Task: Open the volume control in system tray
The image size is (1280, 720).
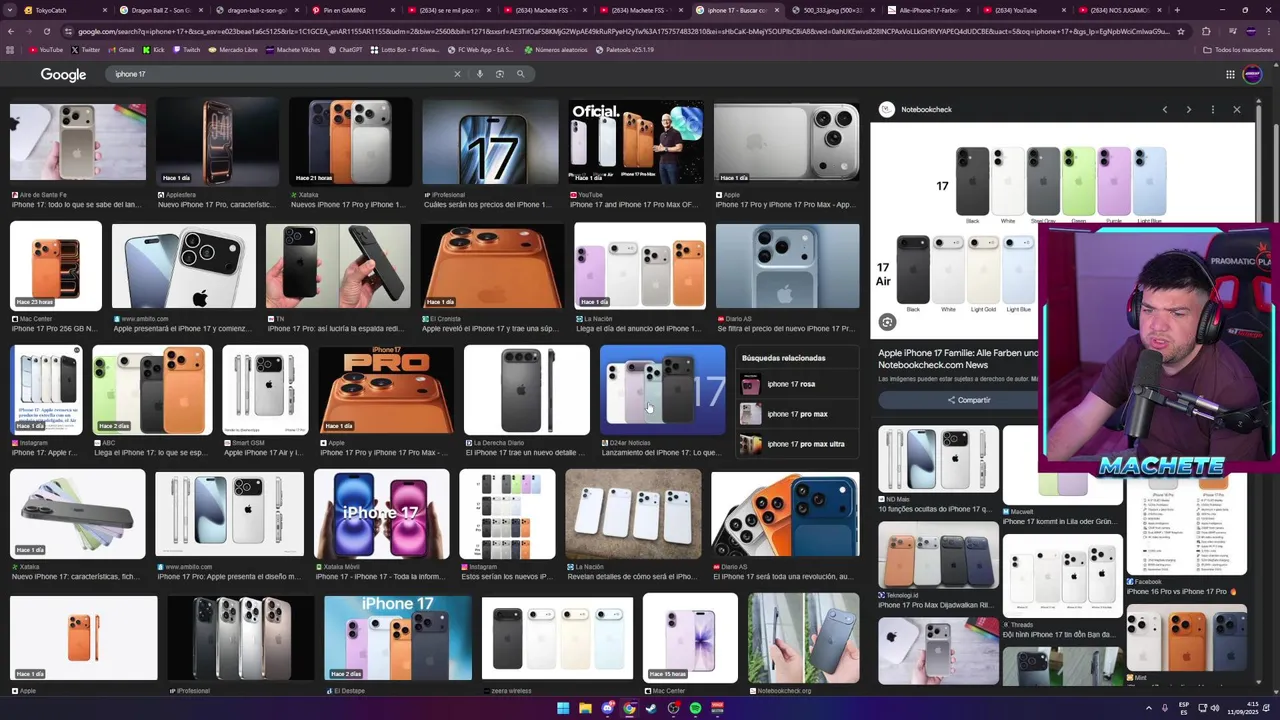Action: [x=1215, y=708]
